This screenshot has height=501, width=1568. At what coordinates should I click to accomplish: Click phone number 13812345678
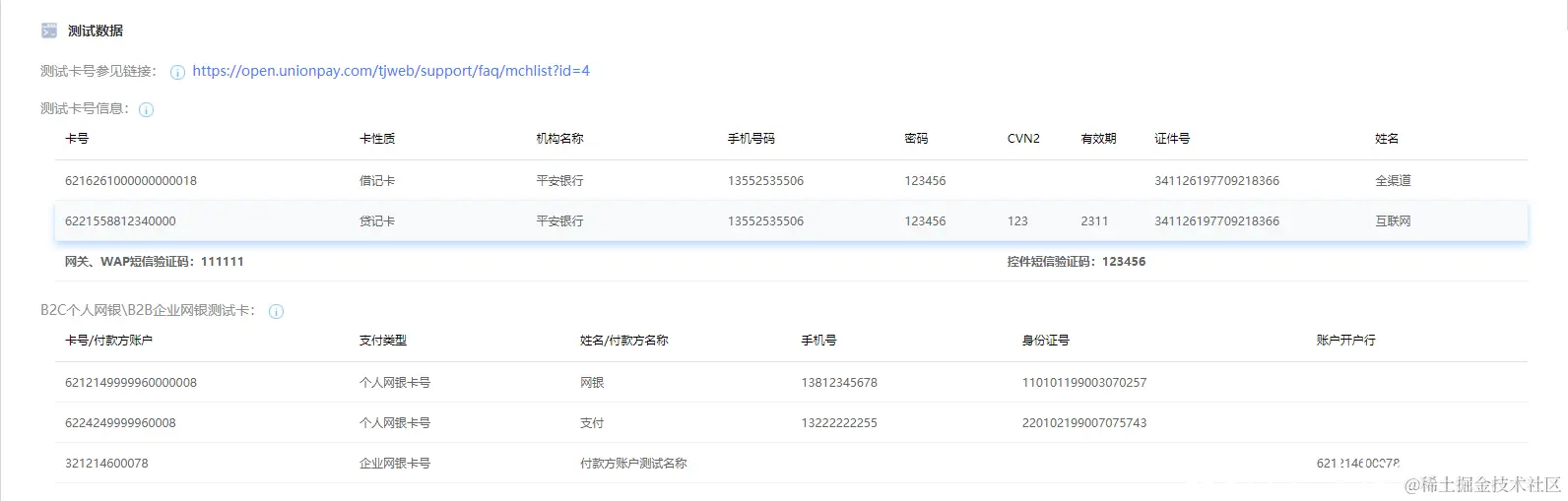click(x=839, y=383)
